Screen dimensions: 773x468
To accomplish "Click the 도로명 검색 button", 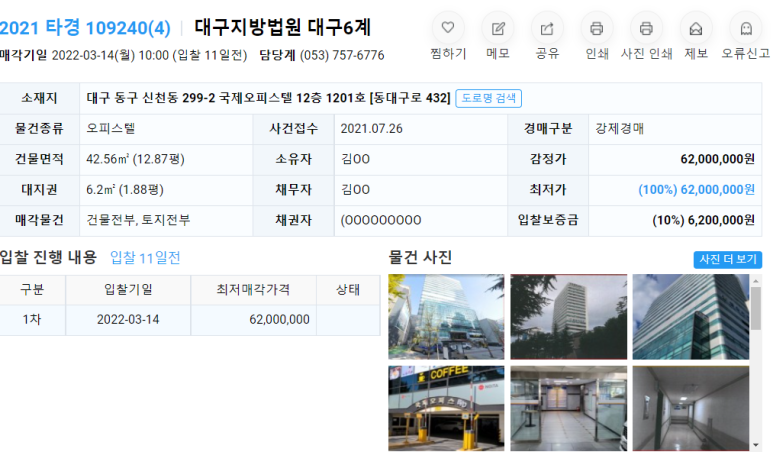I will [x=488, y=98].
